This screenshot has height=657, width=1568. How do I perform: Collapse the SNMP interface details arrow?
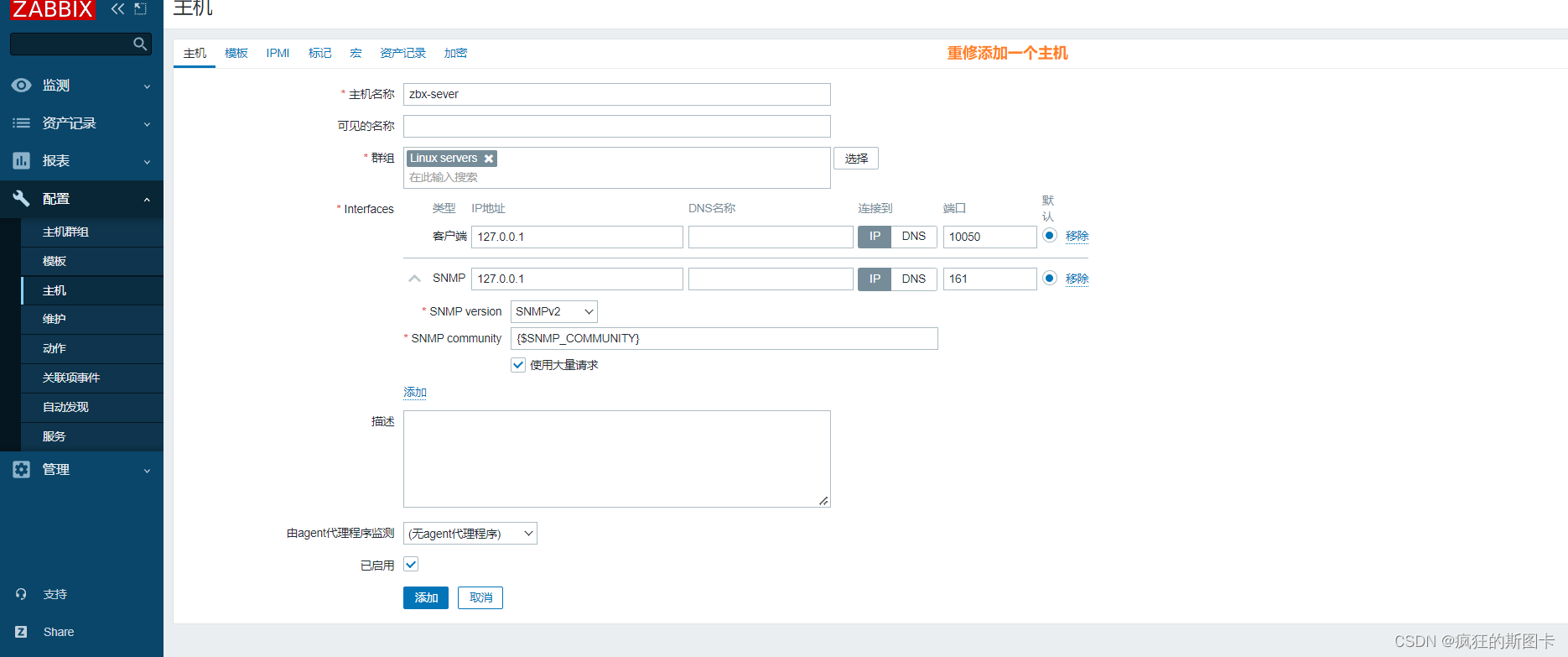coord(414,279)
